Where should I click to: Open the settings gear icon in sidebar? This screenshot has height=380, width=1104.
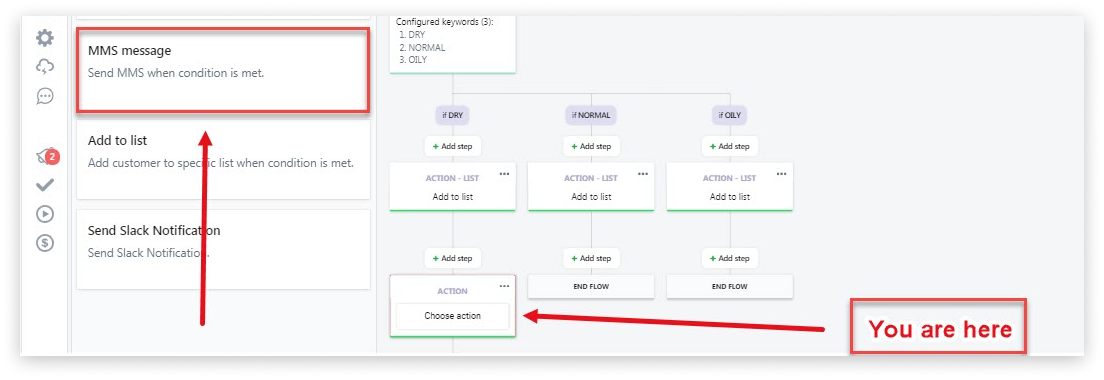pyautogui.click(x=45, y=38)
